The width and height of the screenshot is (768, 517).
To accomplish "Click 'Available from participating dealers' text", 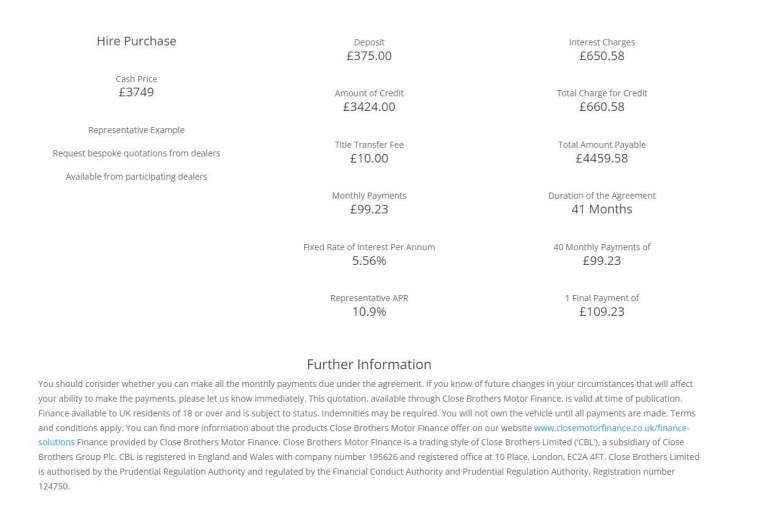I will coord(136,177).
